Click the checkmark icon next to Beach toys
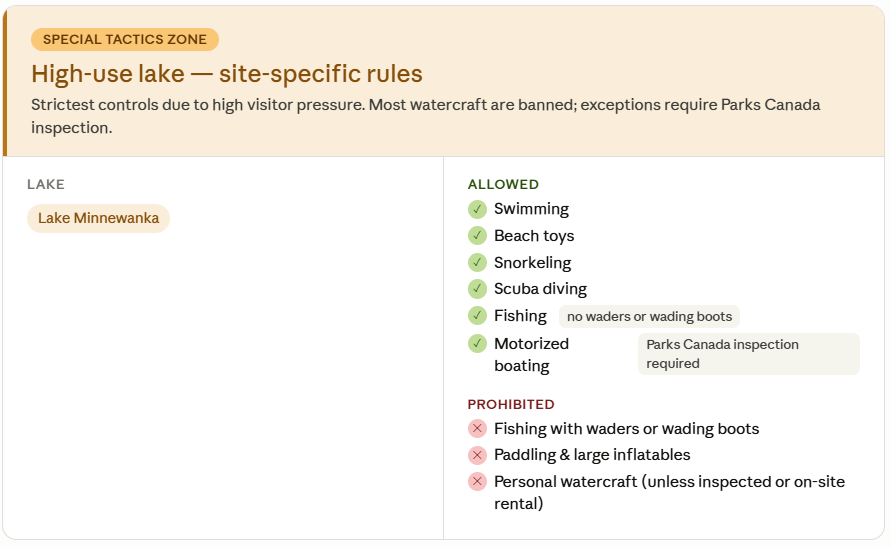891x547 pixels. coord(477,236)
